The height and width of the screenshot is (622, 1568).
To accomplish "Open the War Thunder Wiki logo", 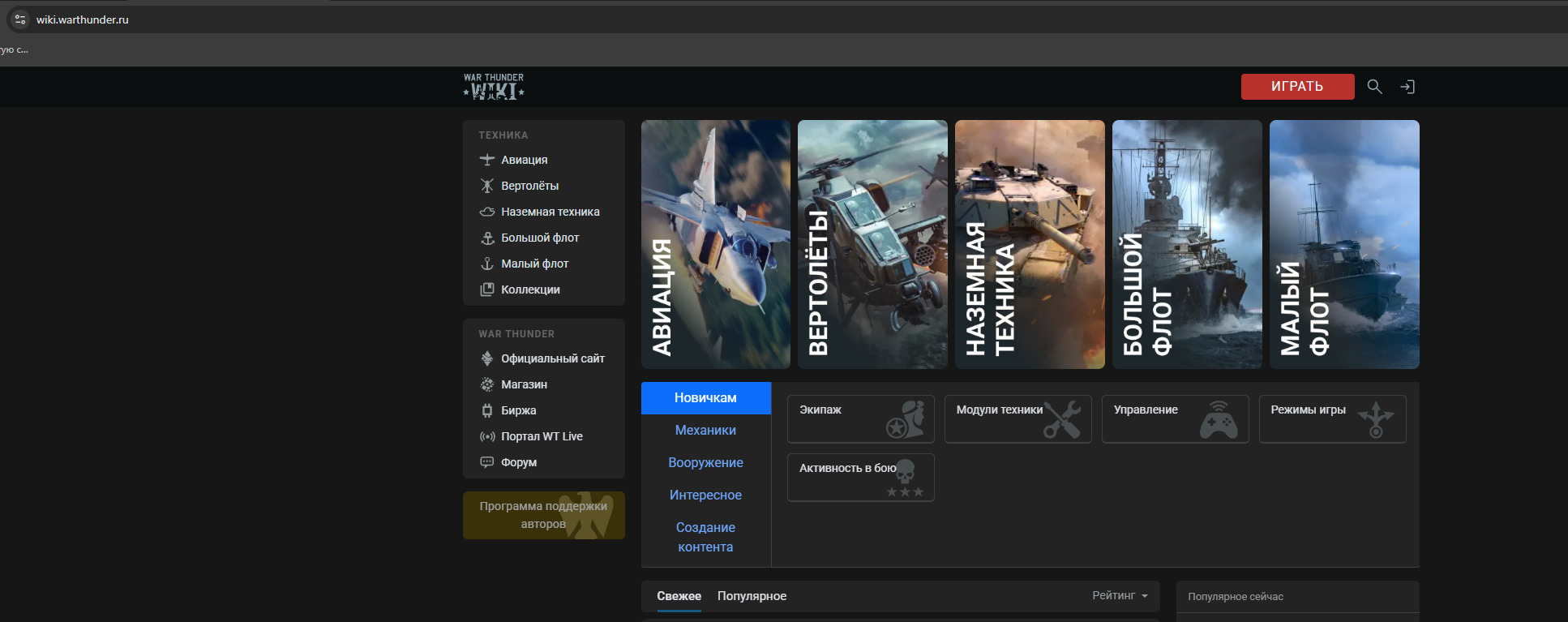I will click(x=494, y=87).
